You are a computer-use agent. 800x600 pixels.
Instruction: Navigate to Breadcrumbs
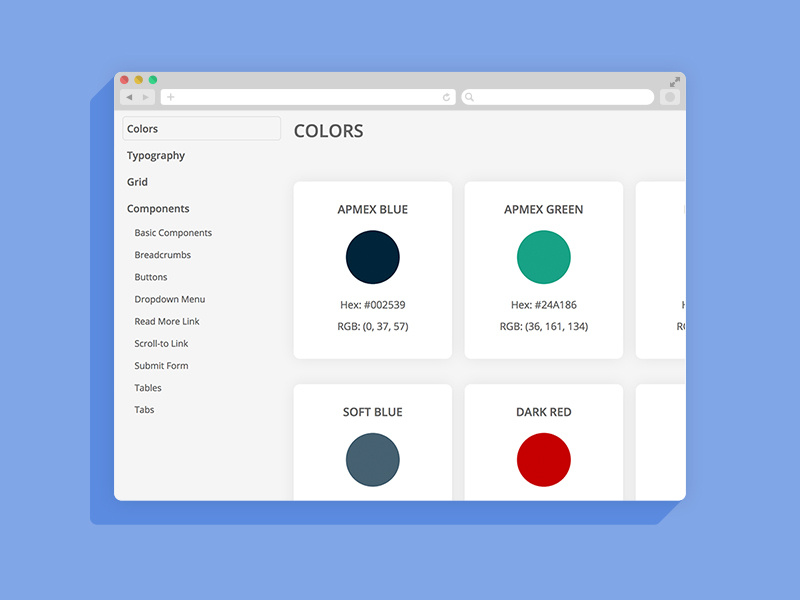[x=163, y=255]
